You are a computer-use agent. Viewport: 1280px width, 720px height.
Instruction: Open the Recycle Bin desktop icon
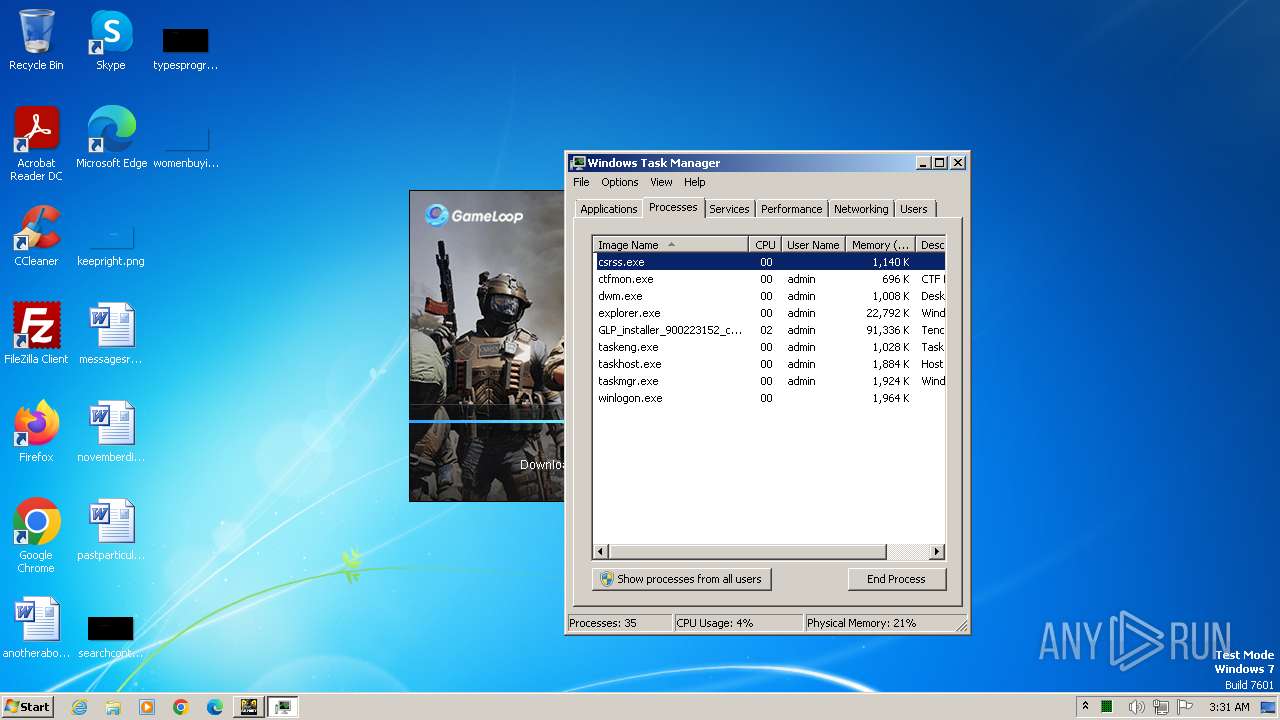click(x=36, y=40)
